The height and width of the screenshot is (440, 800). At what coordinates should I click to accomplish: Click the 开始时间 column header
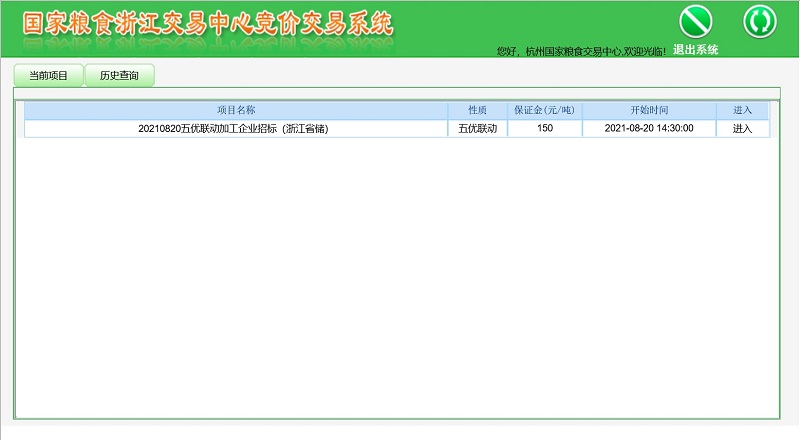click(x=649, y=110)
